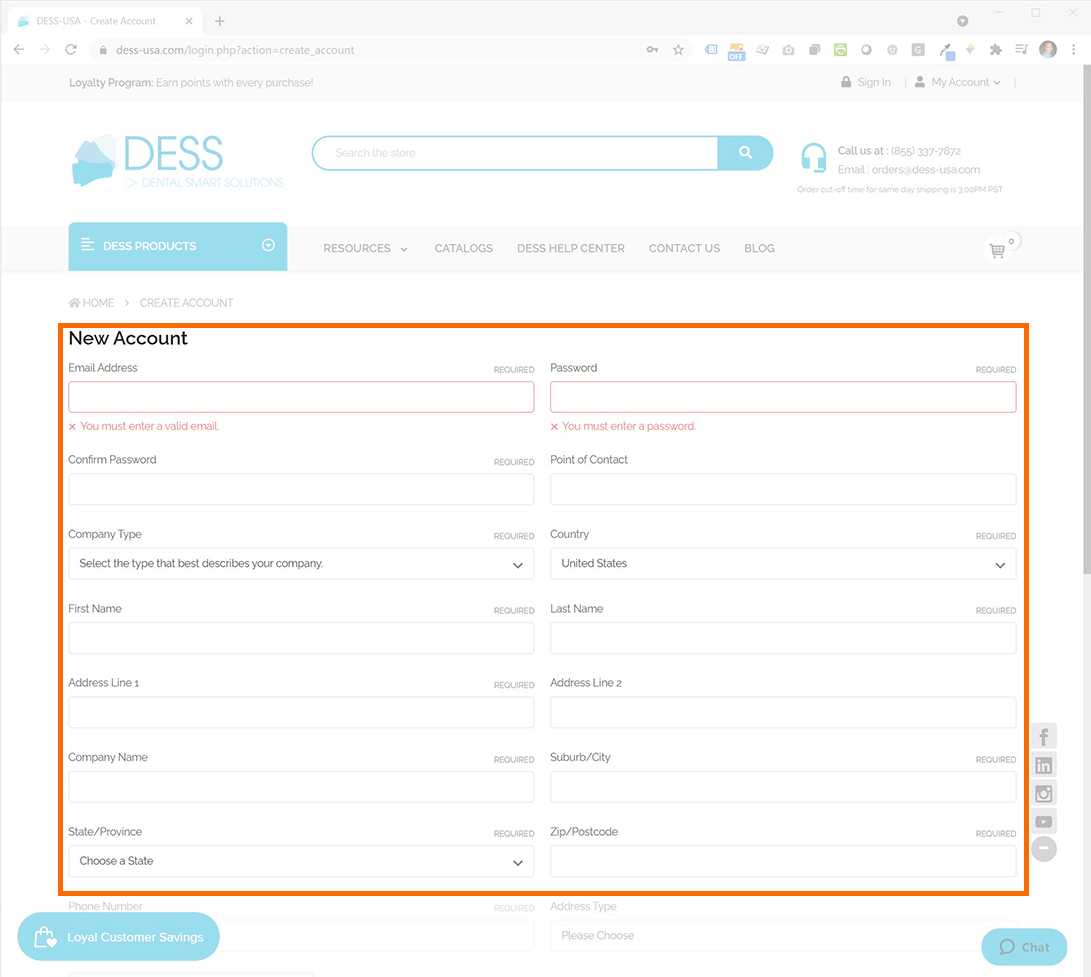1091x977 pixels.
Task: Open the blue tag extension icon
Action: pos(710,49)
